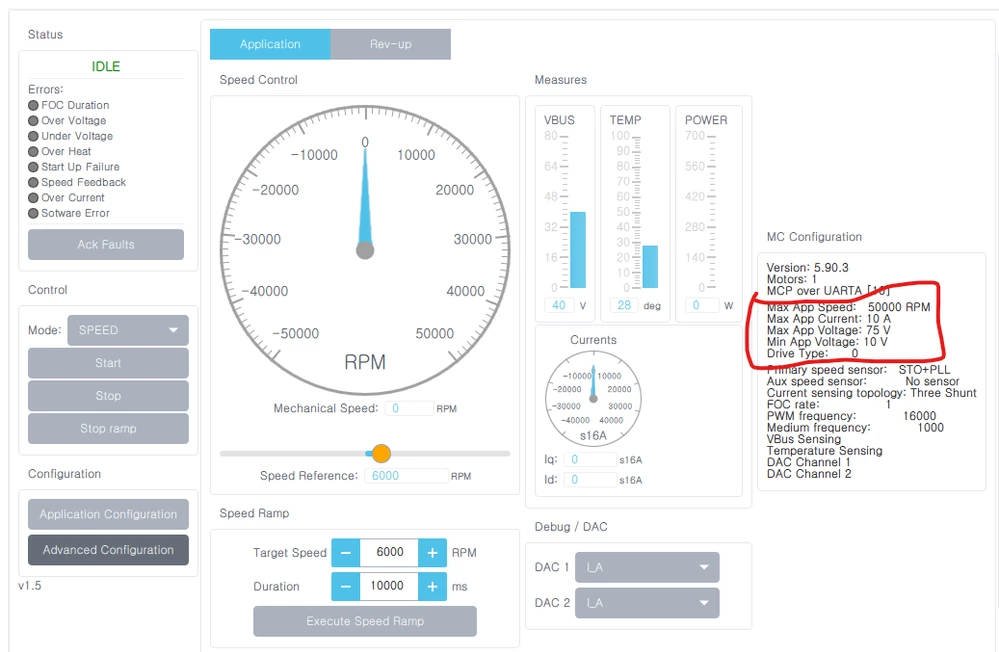Click the Over Voltage error indicator
This screenshot has width=999, height=652.
point(33,120)
